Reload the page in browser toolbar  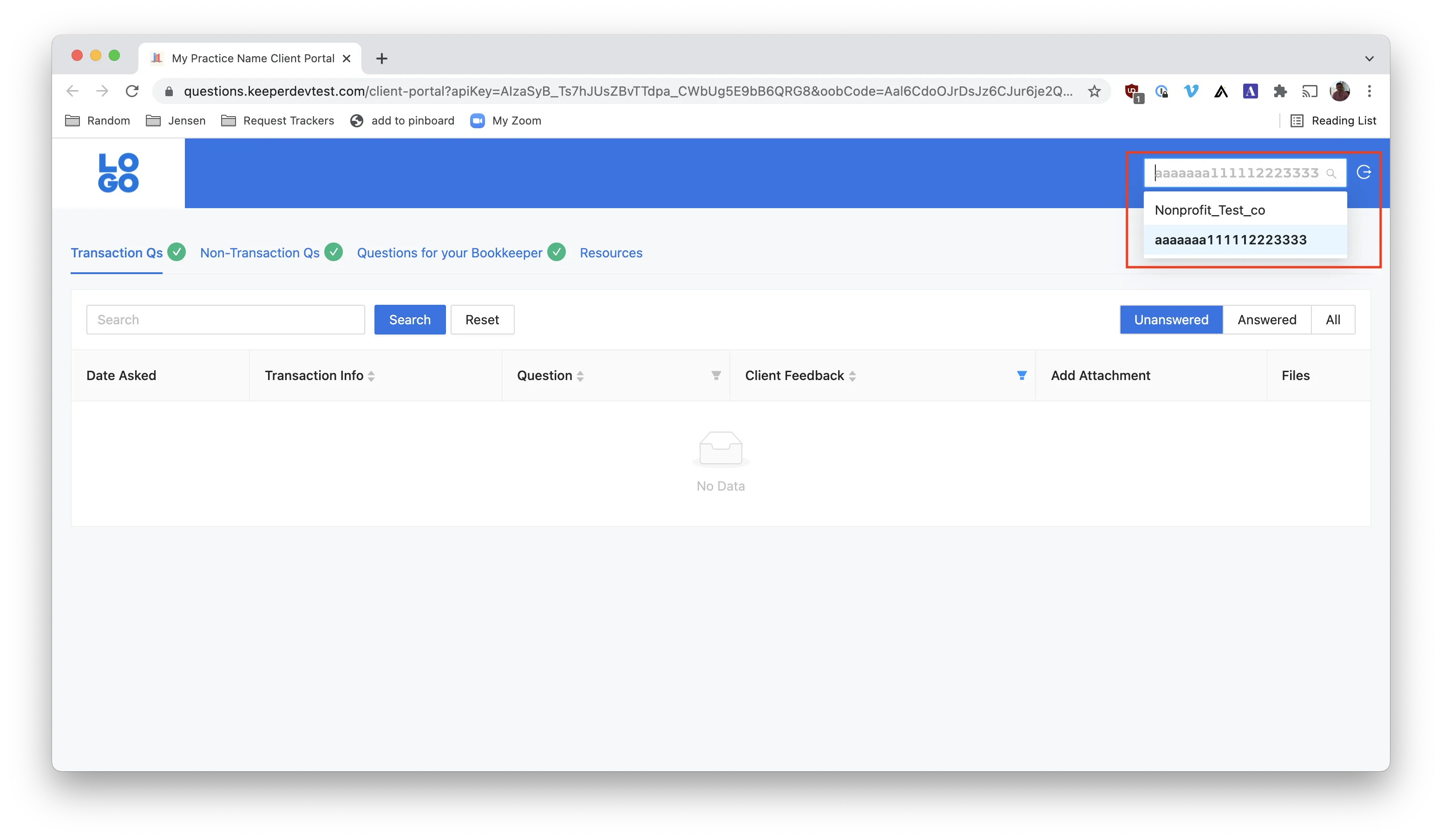click(132, 91)
